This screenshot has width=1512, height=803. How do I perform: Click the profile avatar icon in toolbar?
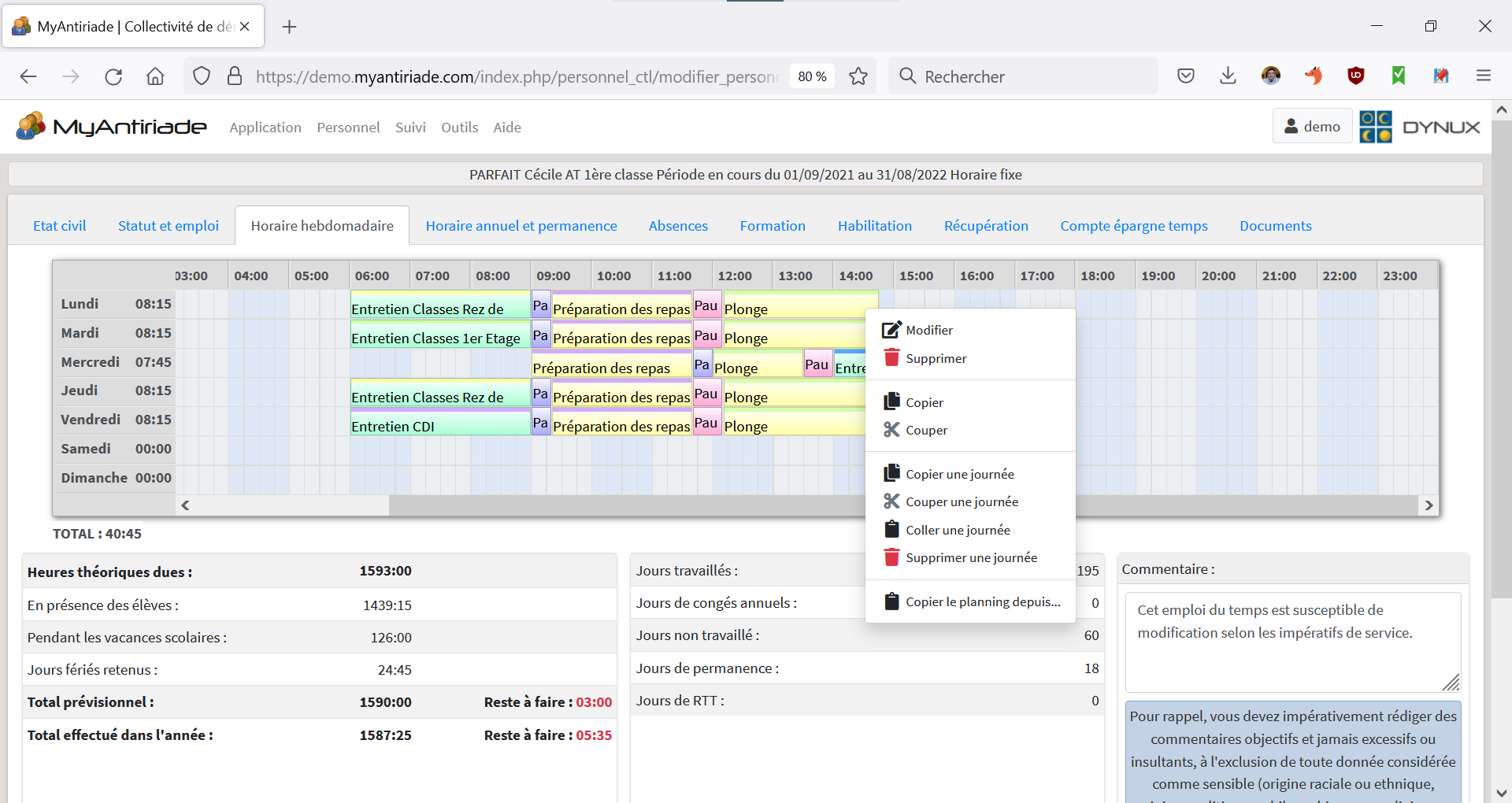[1270, 76]
